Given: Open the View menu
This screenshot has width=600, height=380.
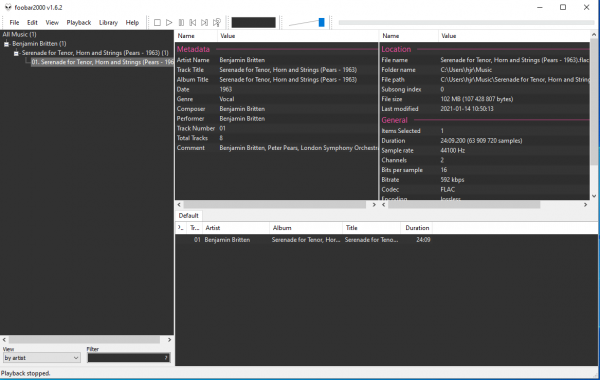Looking at the screenshot, I should pos(52,23).
